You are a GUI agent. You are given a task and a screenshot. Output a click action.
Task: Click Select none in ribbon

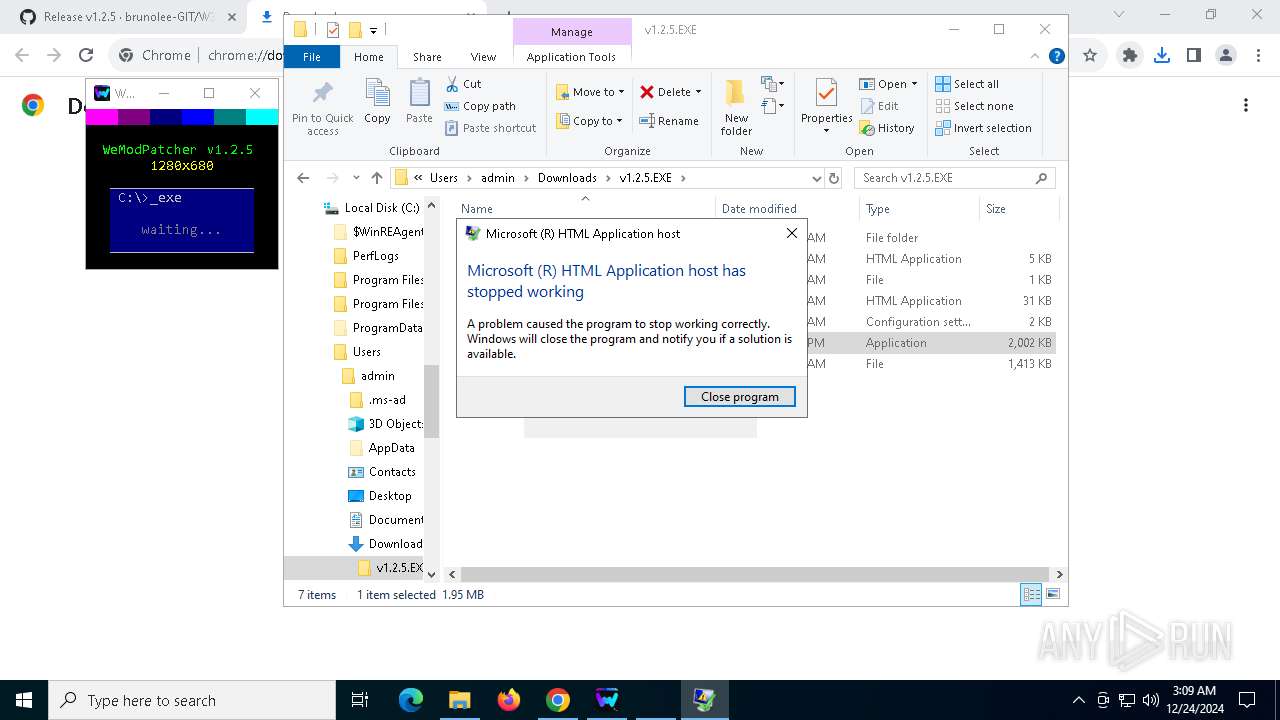pyautogui.click(x=974, y=106)
